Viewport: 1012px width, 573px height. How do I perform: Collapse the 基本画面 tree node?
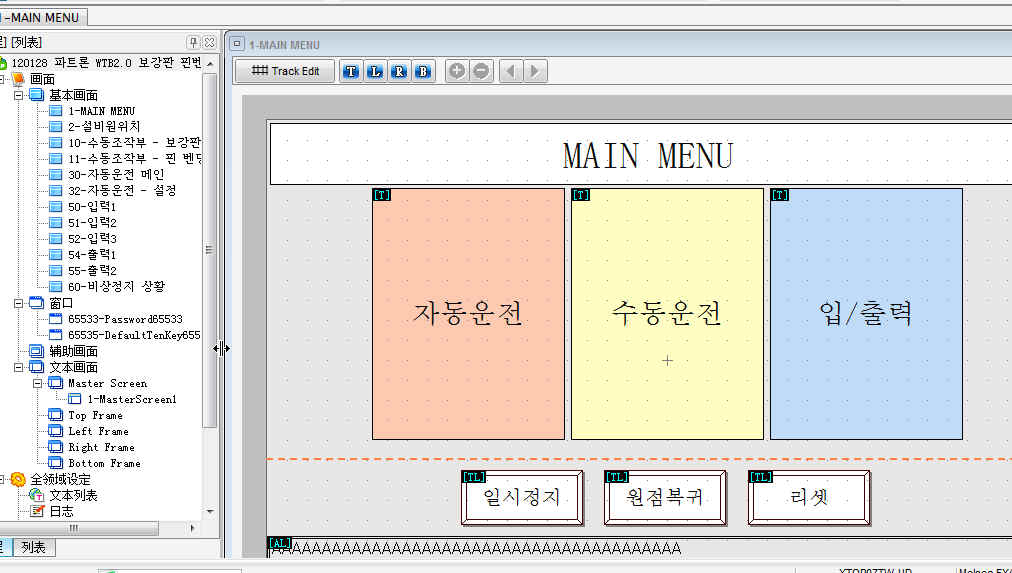pos(19,95)
